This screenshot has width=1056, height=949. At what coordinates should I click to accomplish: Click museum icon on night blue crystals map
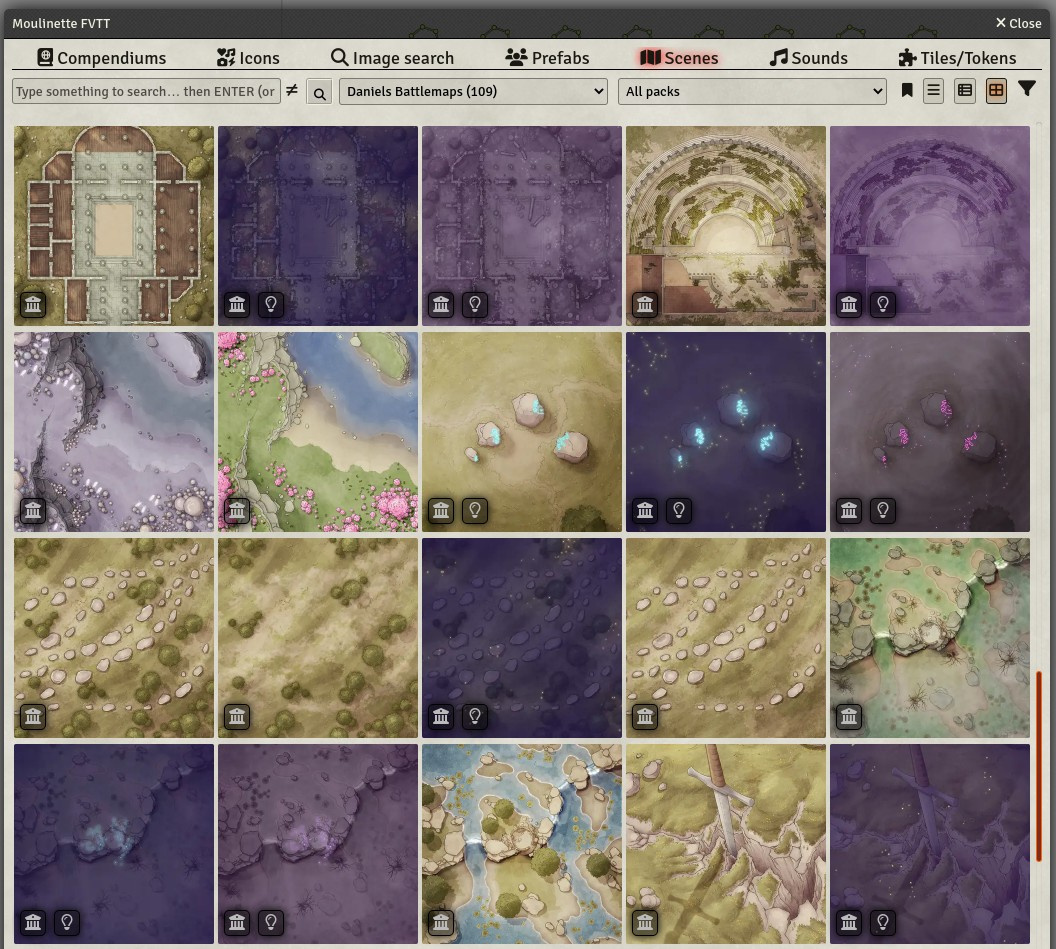(645, 511)
